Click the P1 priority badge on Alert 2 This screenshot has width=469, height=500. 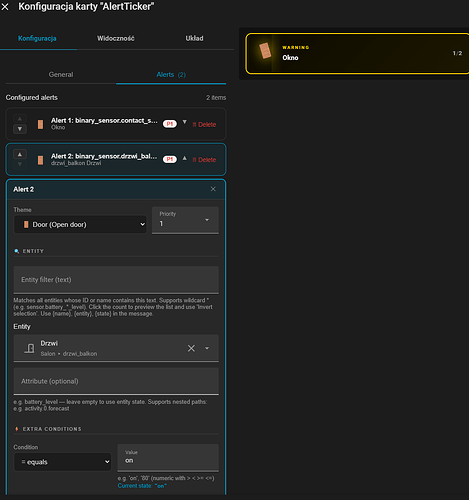point(170,159)
